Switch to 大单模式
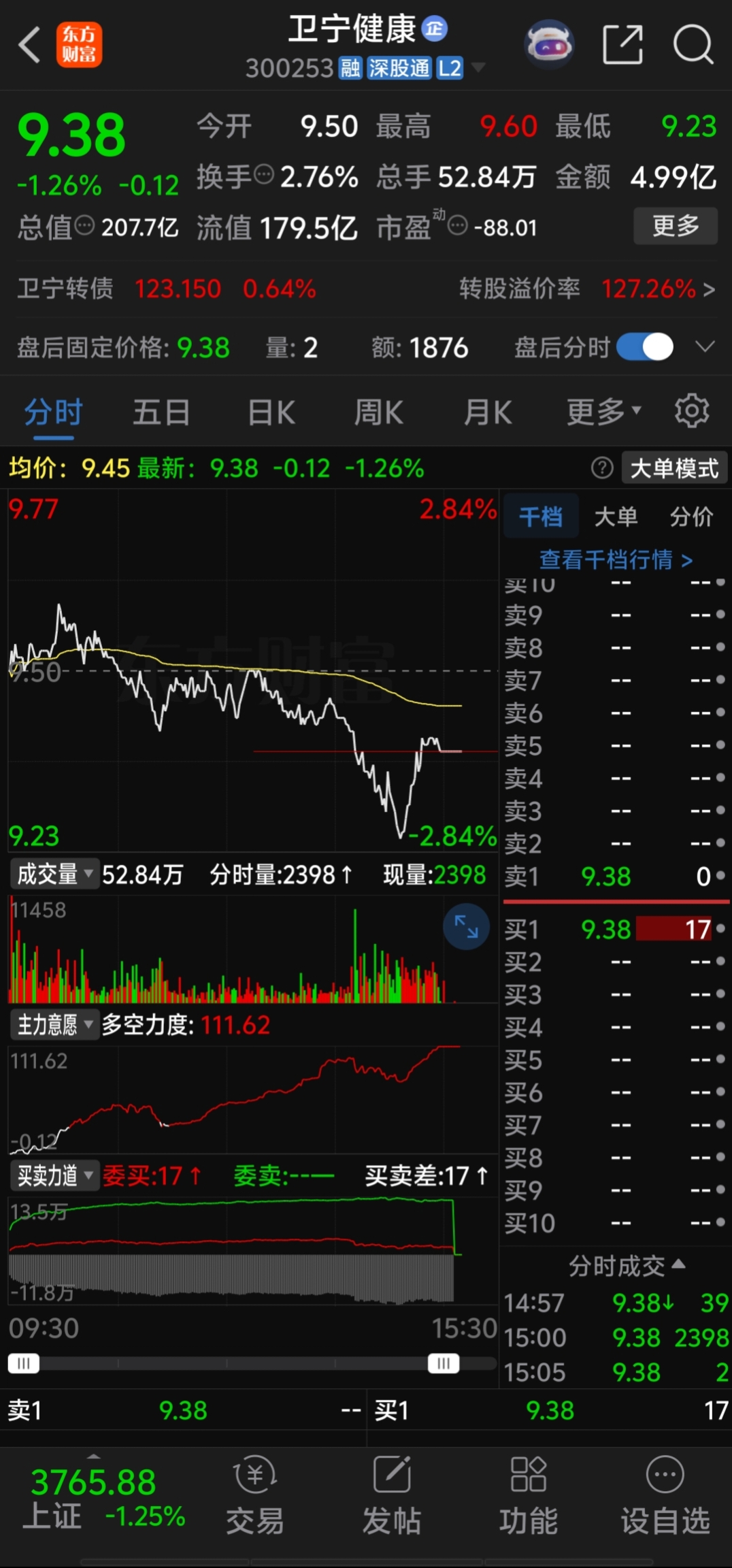This screenshot has width=732, height=1568. [674, 468]
